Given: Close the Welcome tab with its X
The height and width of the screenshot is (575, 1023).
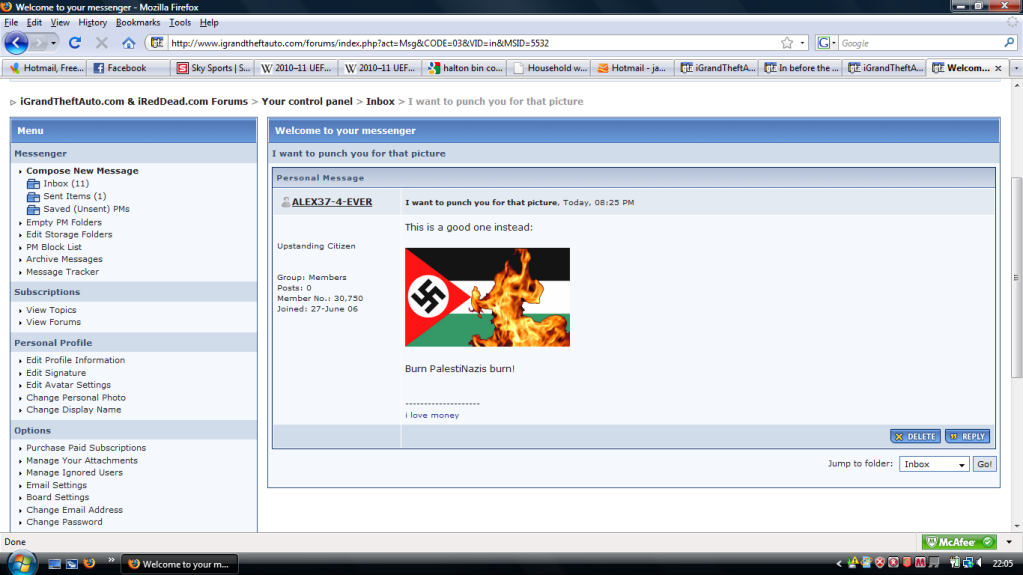Looking at the screenshot, I should (998, 68).
